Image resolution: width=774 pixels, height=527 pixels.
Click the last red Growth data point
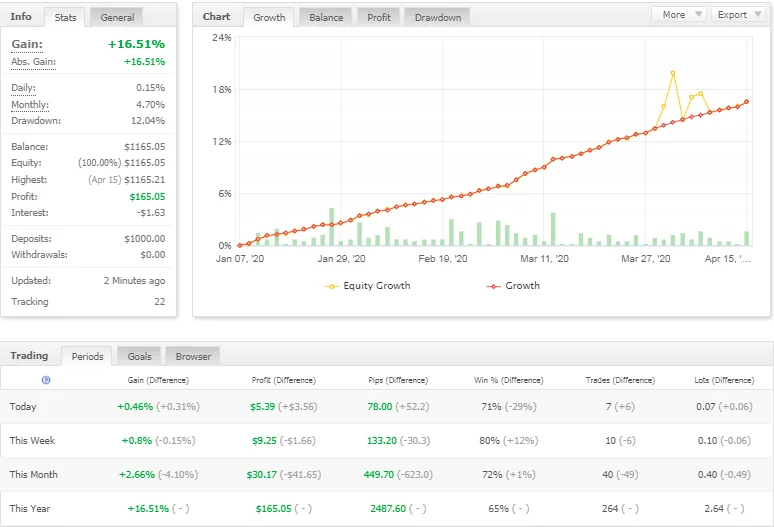click(746, 102)
